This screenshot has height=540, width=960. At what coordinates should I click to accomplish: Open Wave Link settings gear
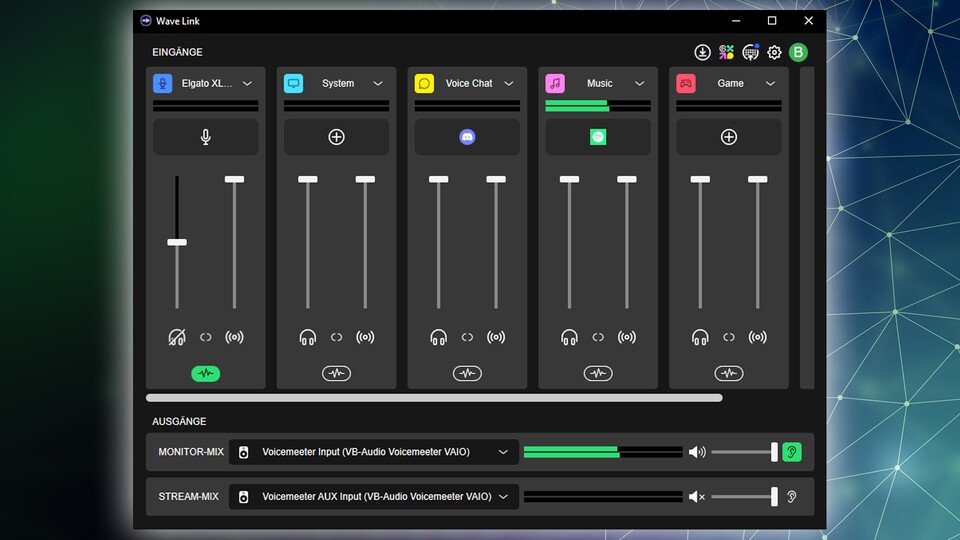coord(774,53)
